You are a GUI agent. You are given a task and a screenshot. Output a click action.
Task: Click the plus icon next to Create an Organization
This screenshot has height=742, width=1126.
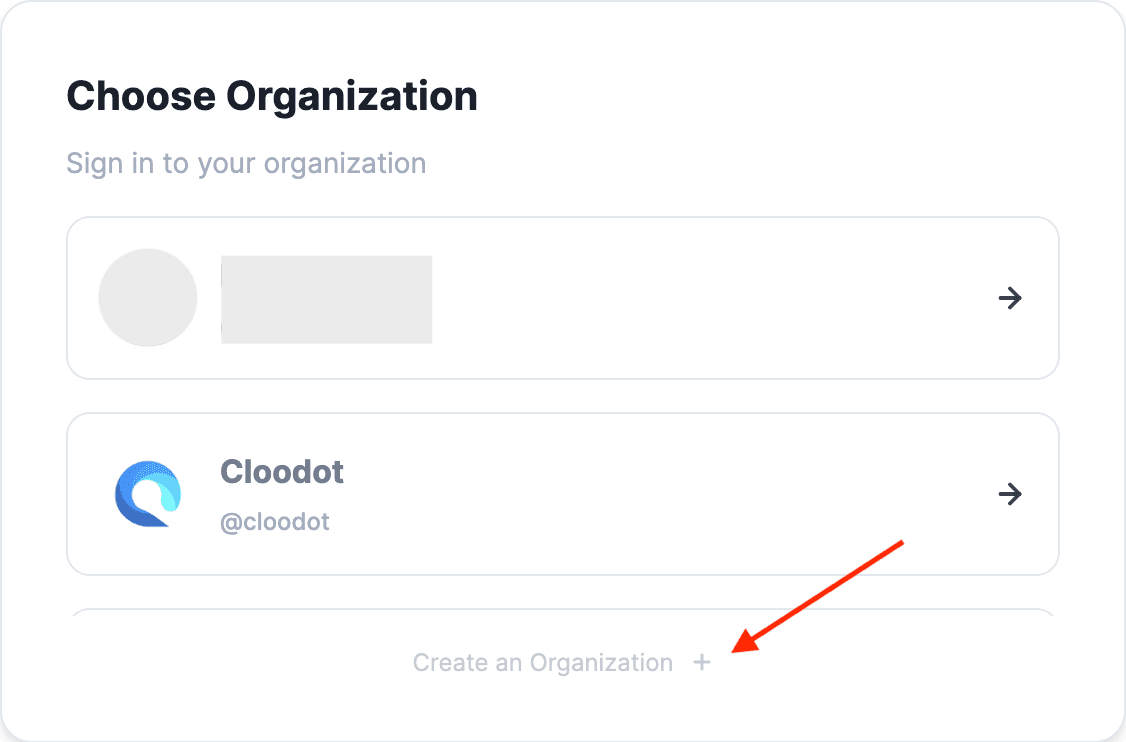[x=703, y=662]
